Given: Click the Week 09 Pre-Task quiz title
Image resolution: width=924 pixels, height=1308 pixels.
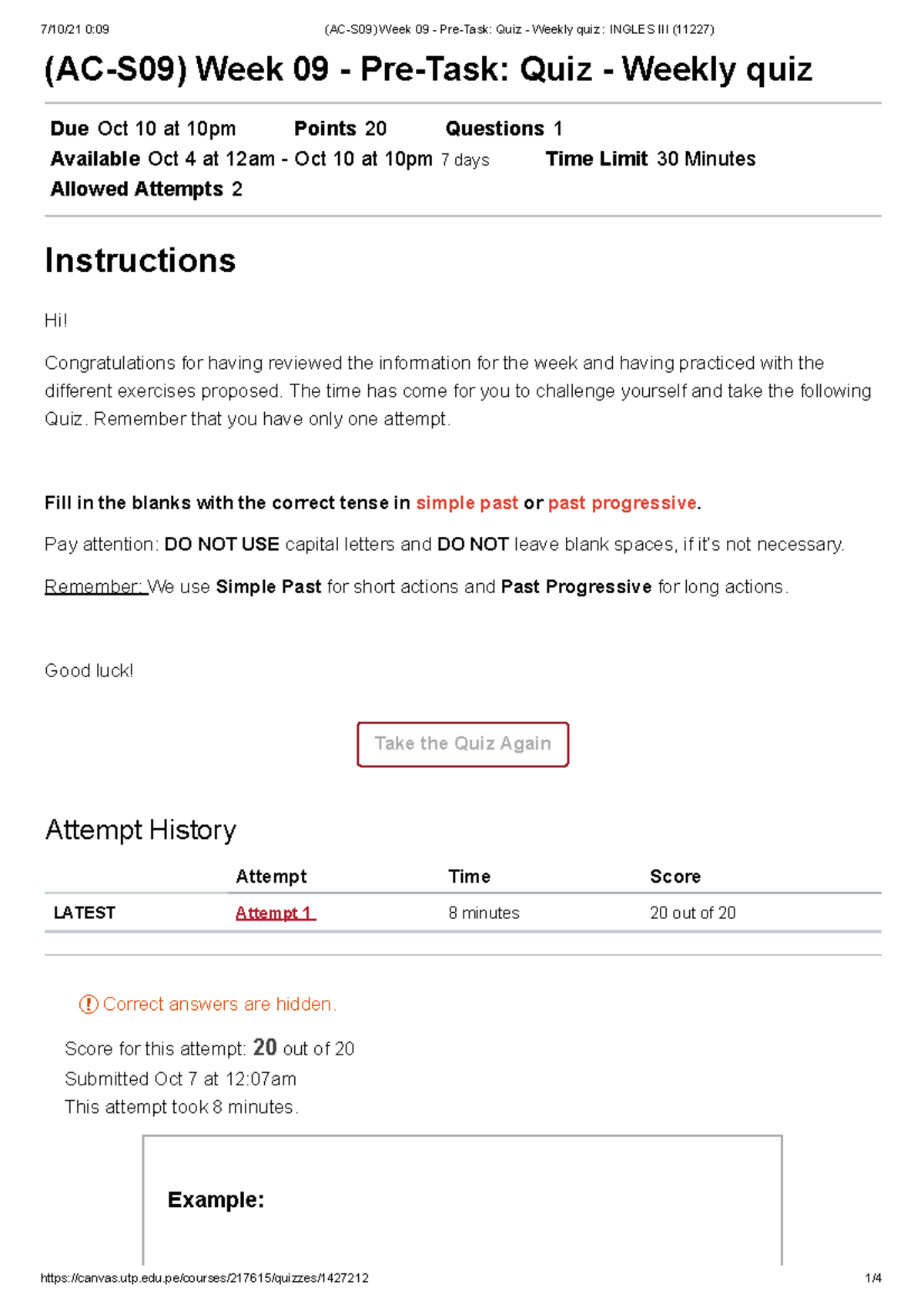Looking at the screenshot, I should (x=428, y=69).
